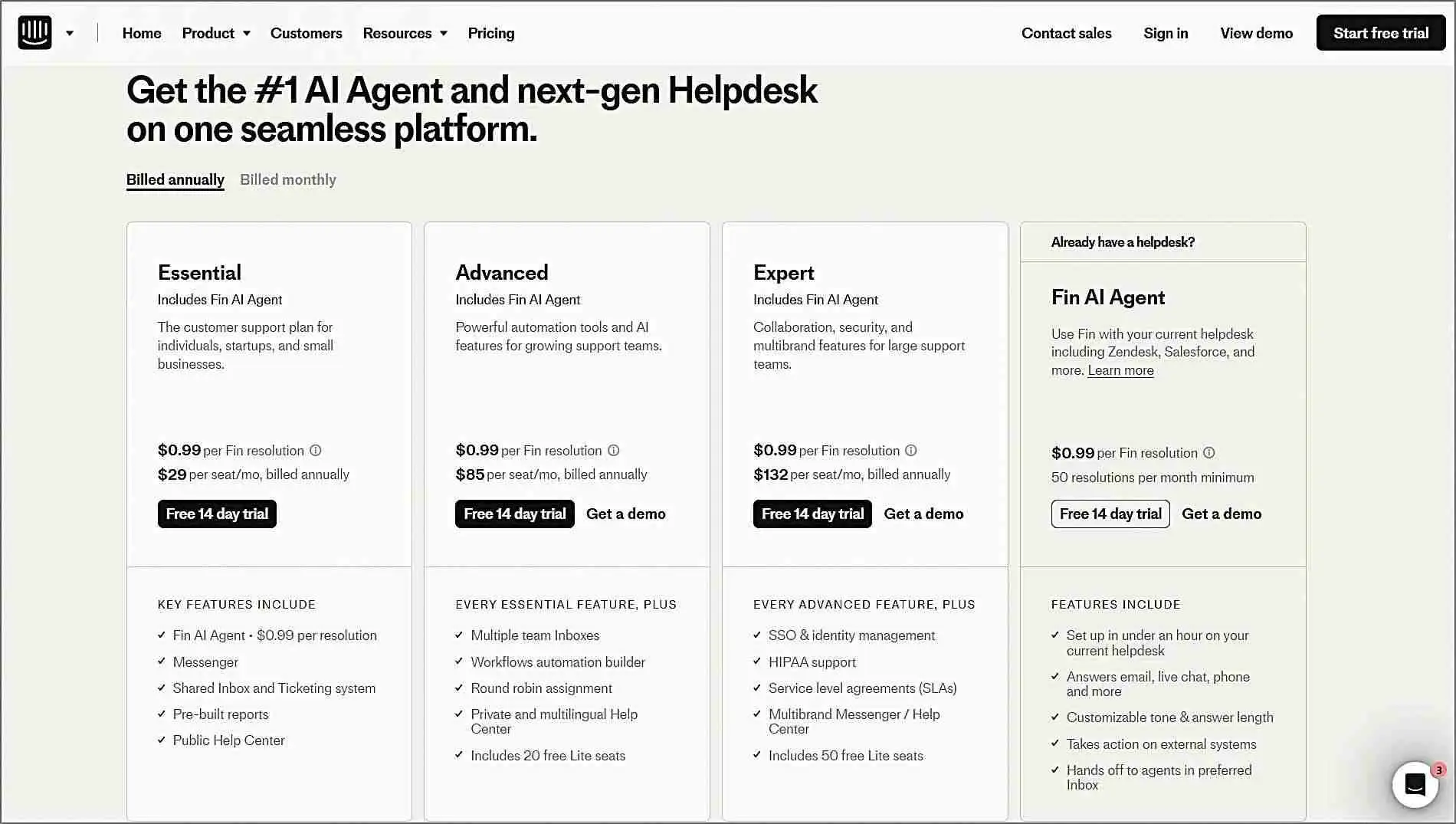Viewport: 1456px width, 824px height.
Task: Open the workspace switcher chevron next to the logo
Action: click(70, 33)
